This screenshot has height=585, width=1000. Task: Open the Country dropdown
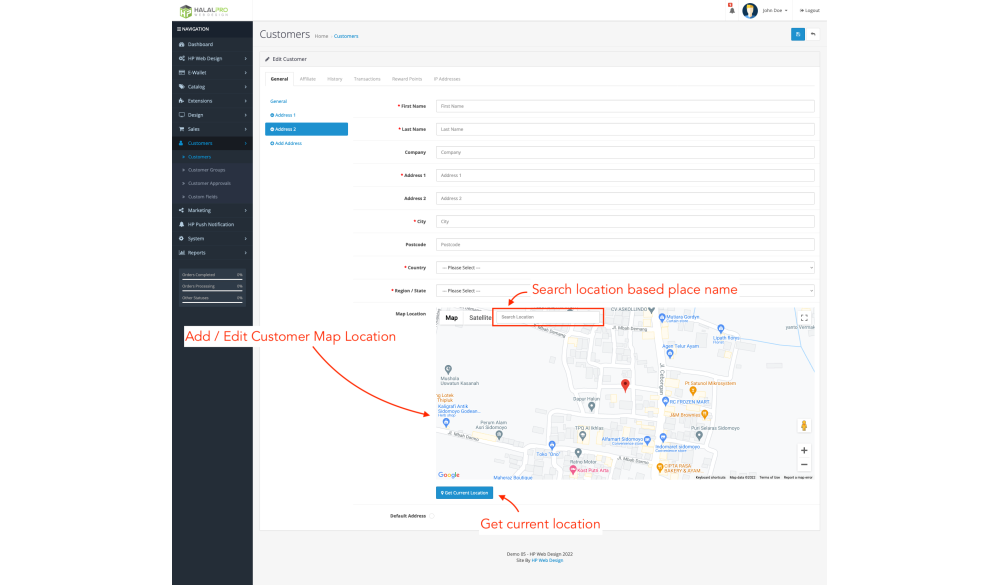tap(625, 267)
